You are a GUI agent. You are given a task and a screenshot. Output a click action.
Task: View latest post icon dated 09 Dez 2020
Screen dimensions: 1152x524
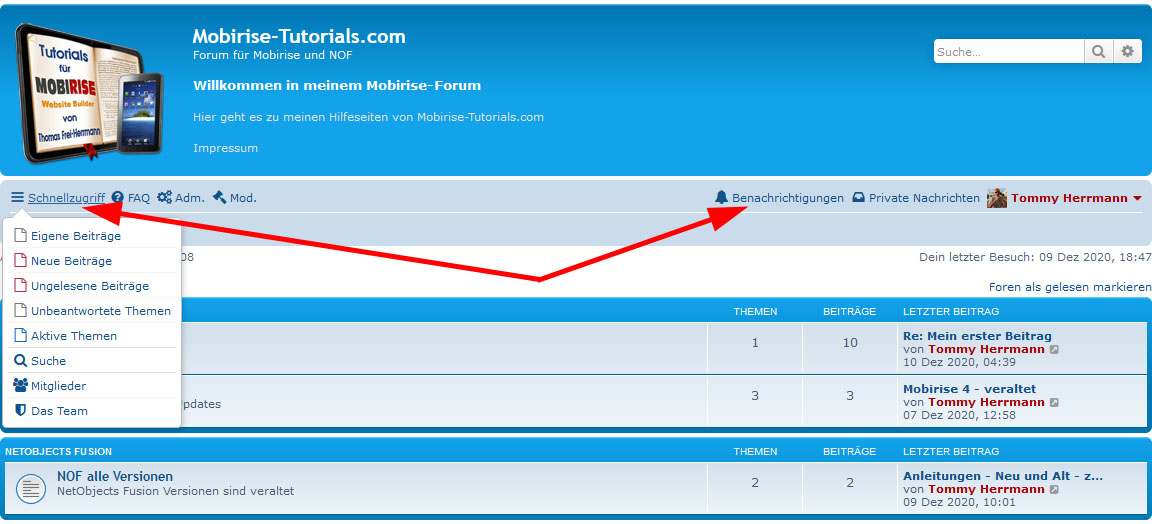(x=1054, y=489)
